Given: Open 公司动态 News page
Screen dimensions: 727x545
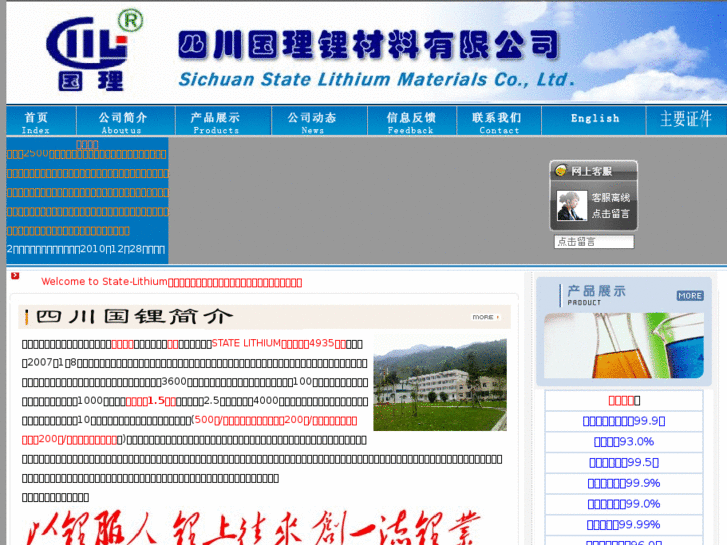Looking at the screenshot, I should [312, 122].
